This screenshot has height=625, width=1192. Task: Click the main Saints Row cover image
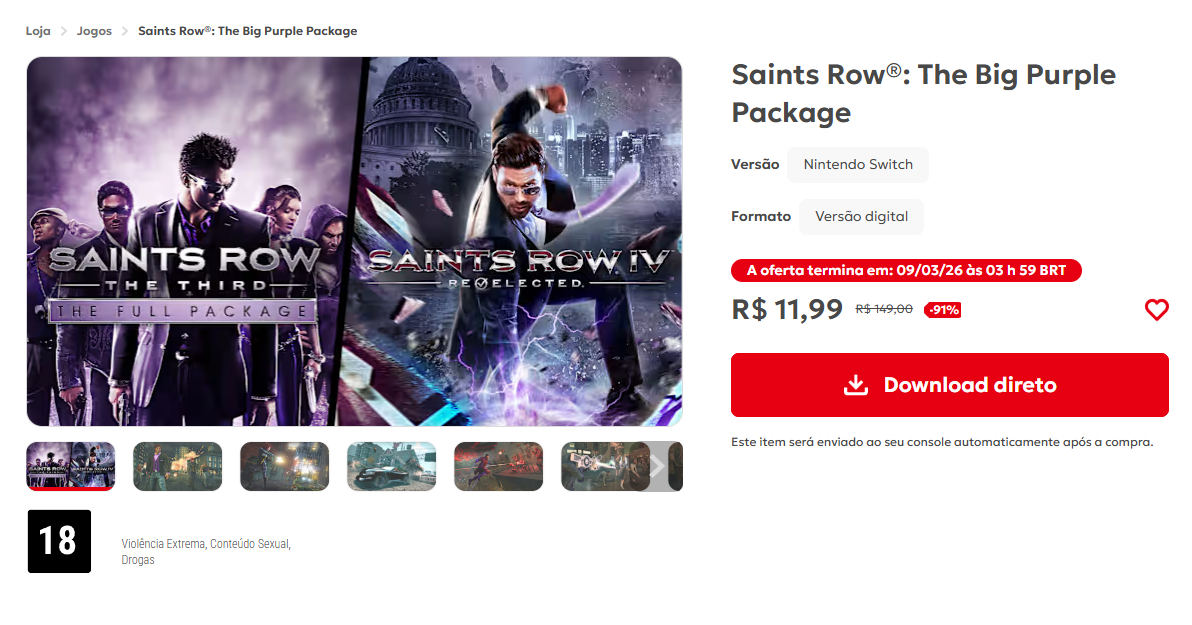(354, 241)
